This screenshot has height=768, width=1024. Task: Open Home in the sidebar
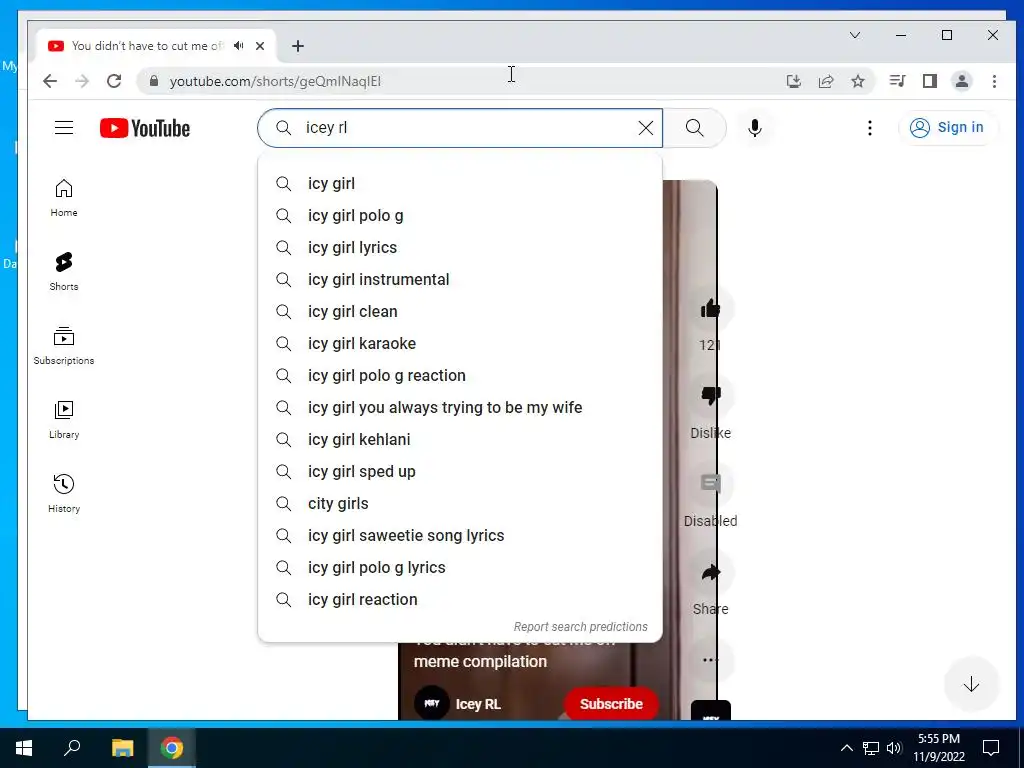[64, 198]
